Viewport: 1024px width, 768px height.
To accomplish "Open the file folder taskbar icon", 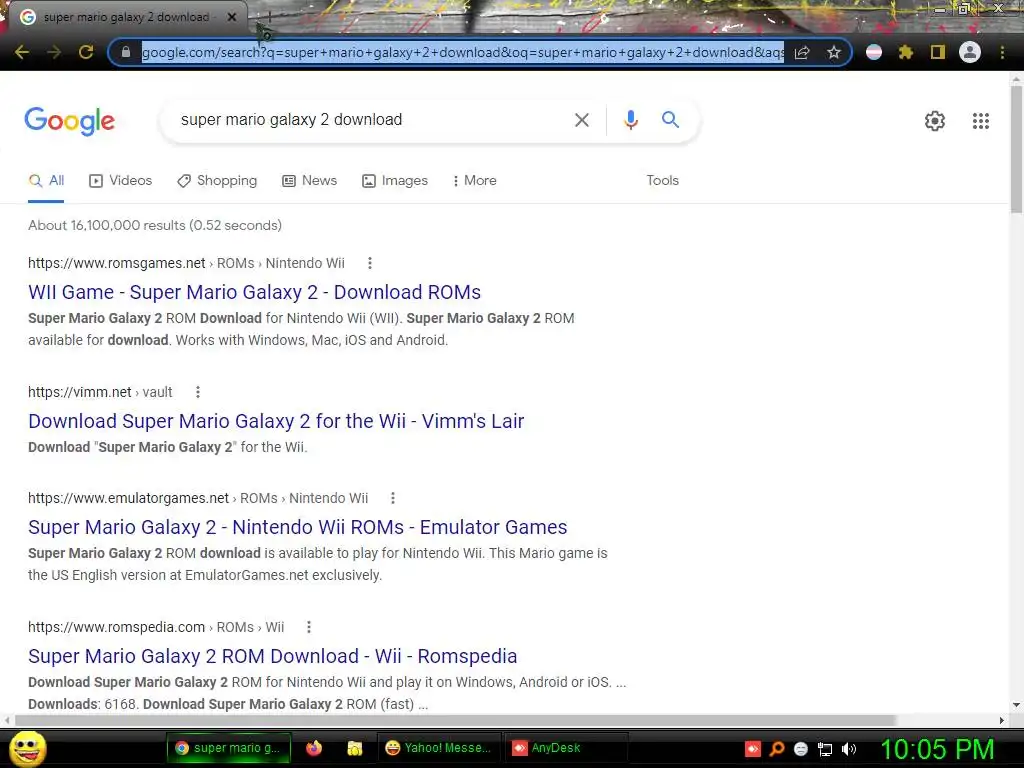I will tap(355, 748).
